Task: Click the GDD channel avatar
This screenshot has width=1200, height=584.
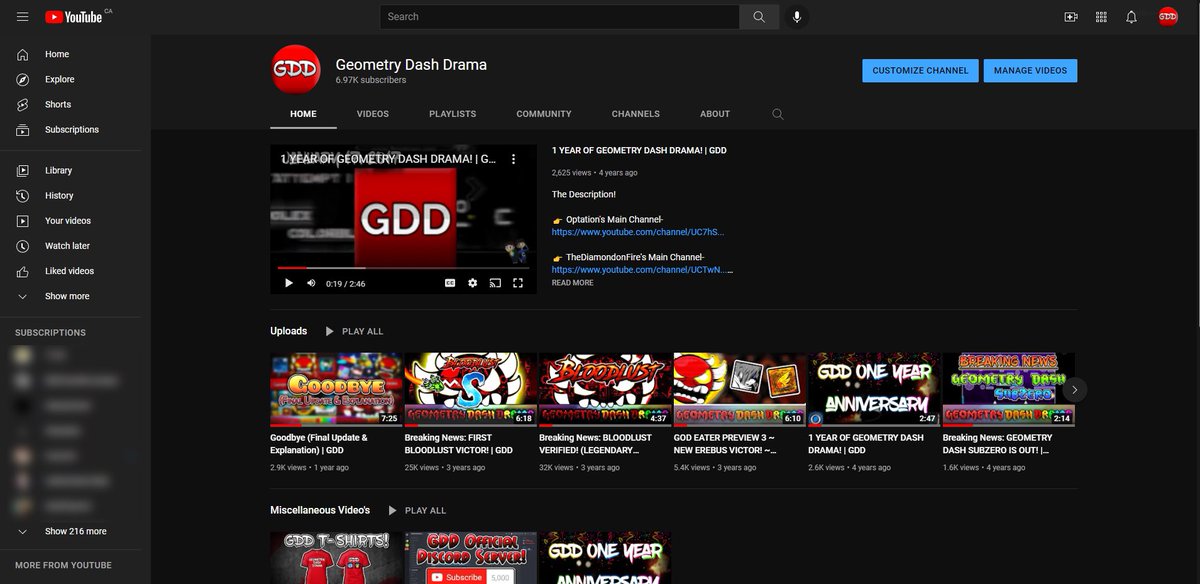Action: [296, 70]
